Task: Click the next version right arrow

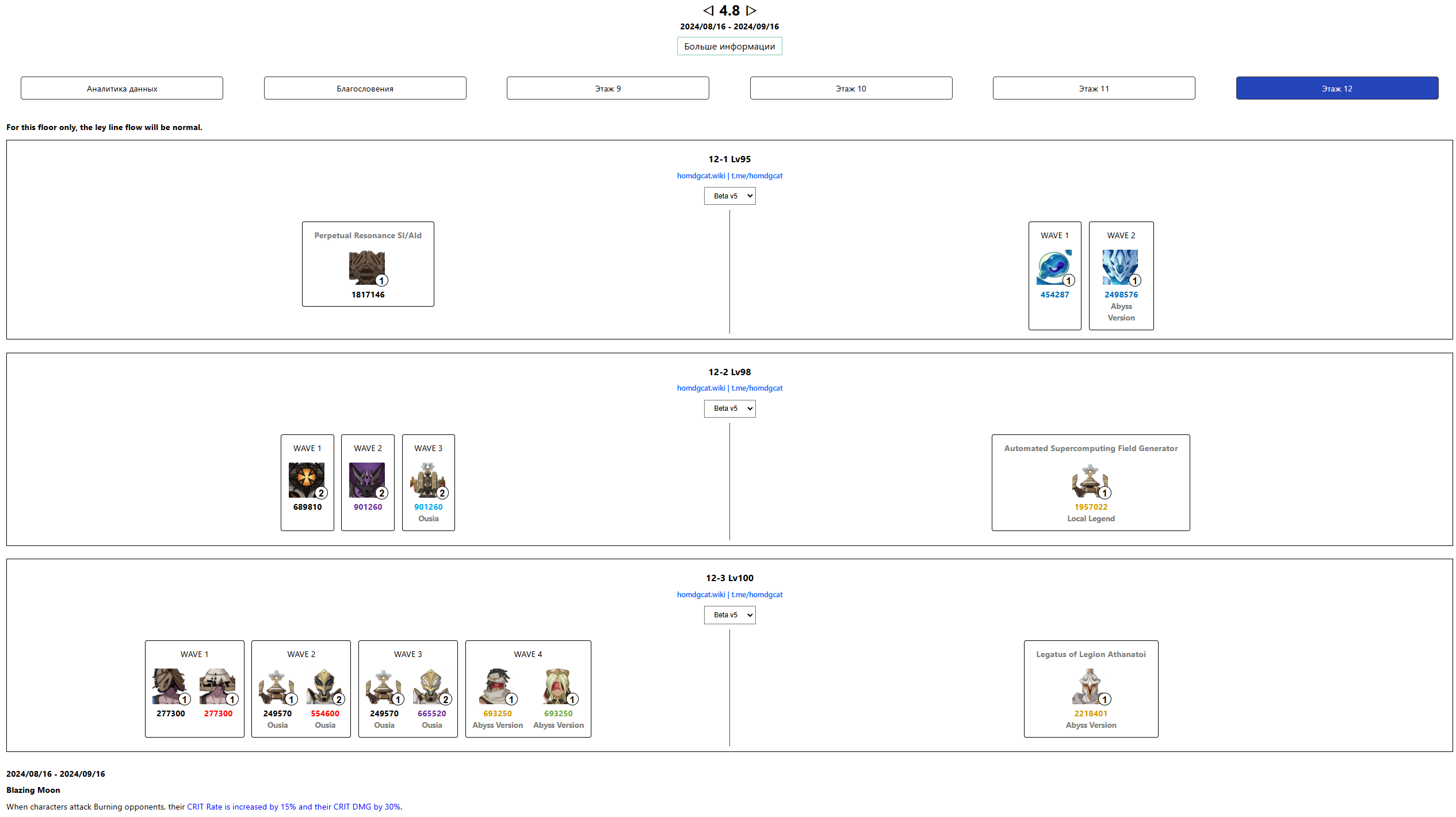Action: 751,10
